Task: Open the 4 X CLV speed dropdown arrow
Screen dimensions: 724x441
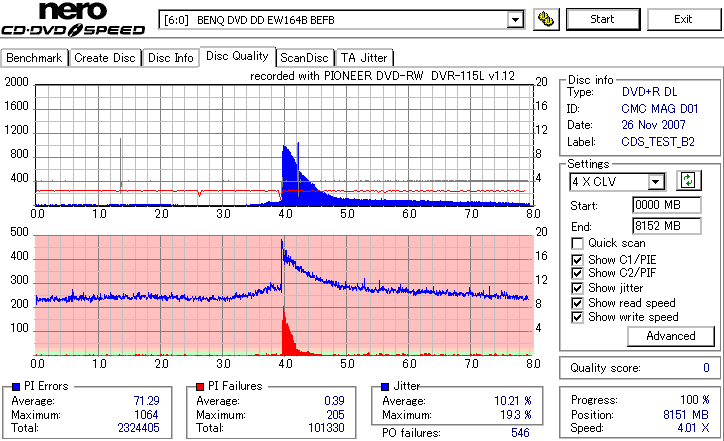Action: click(655, 182)
